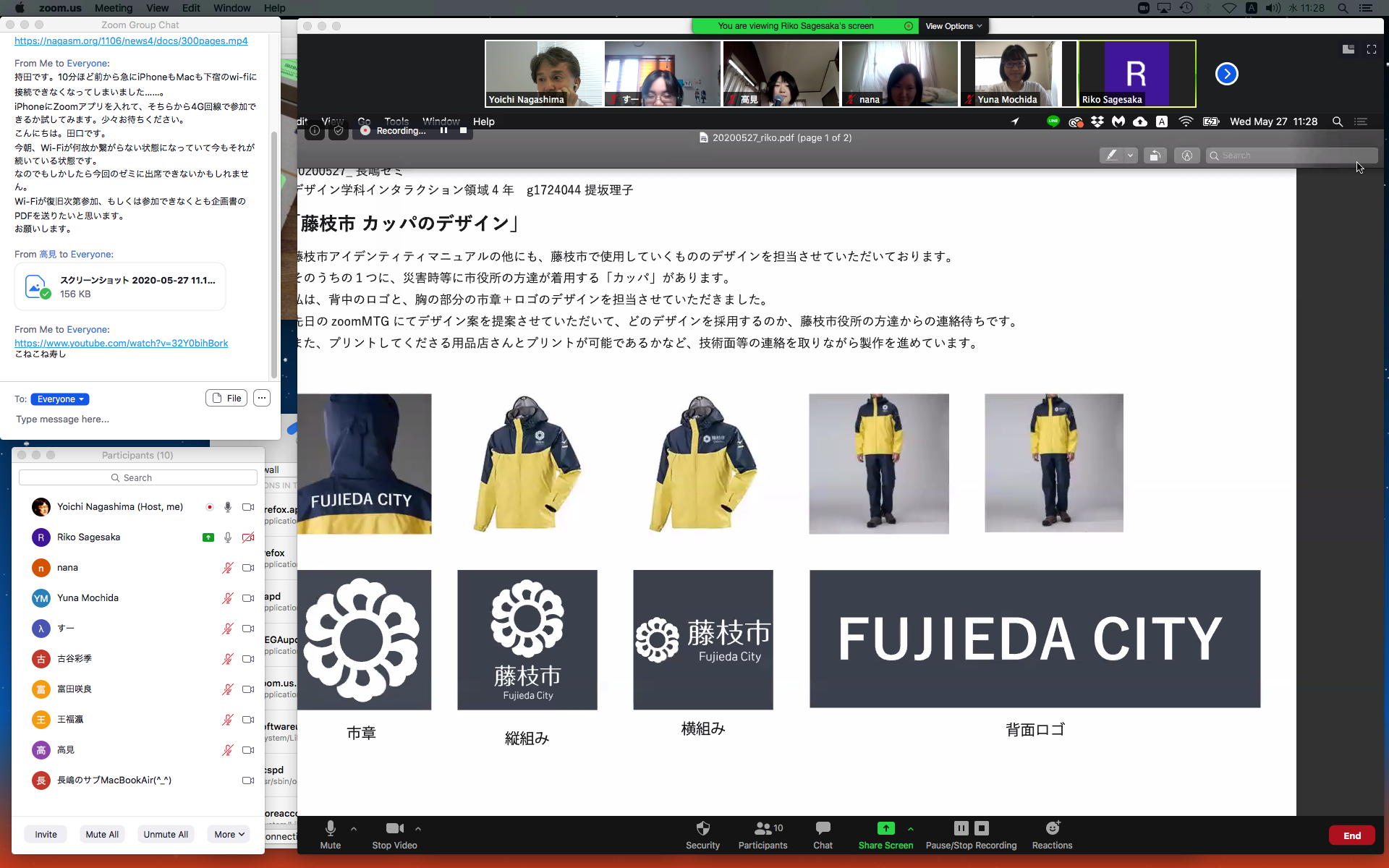This screenshot has height=868, width=1389.
Task: Click the Share Screen icon
Action: tap(885, 829)
